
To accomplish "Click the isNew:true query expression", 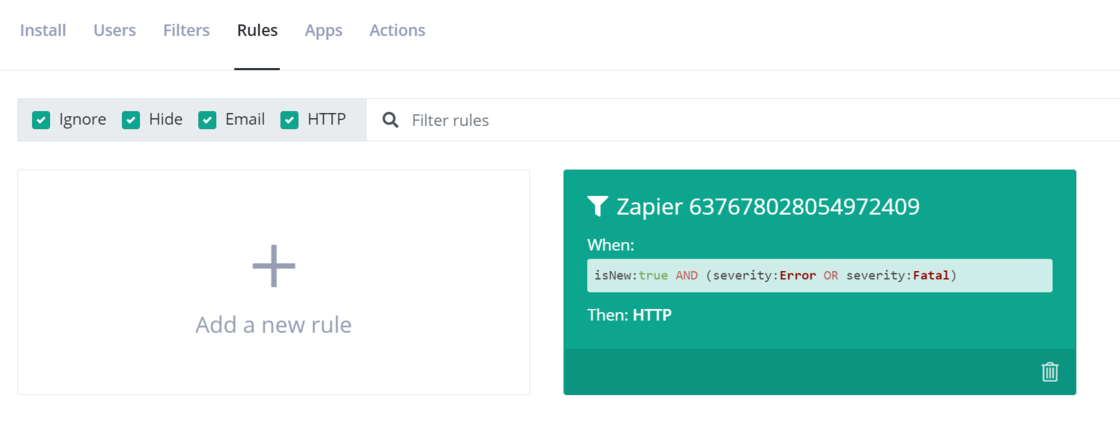I will click(x=819, y=275).
